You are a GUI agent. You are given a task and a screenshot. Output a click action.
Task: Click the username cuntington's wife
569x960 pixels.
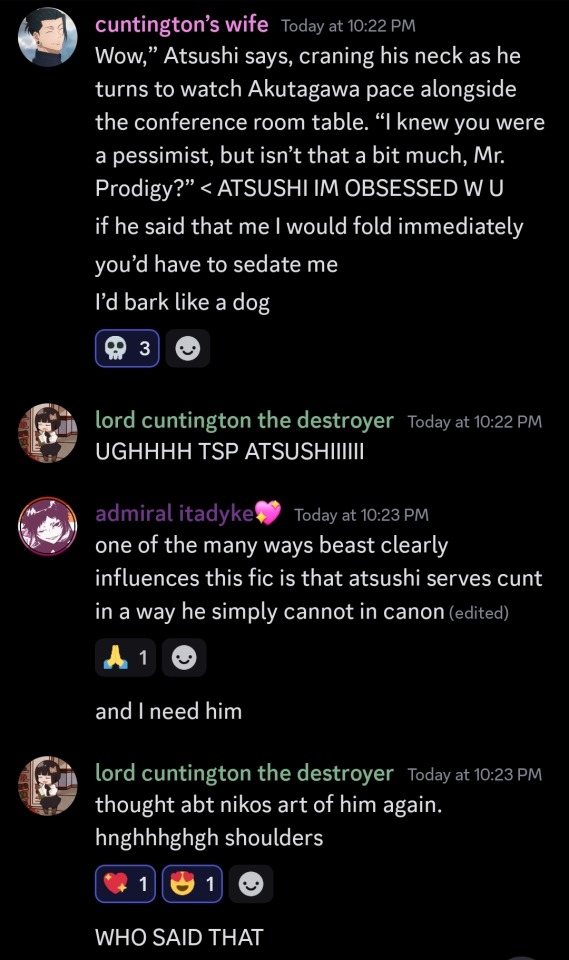click(182, 24)
